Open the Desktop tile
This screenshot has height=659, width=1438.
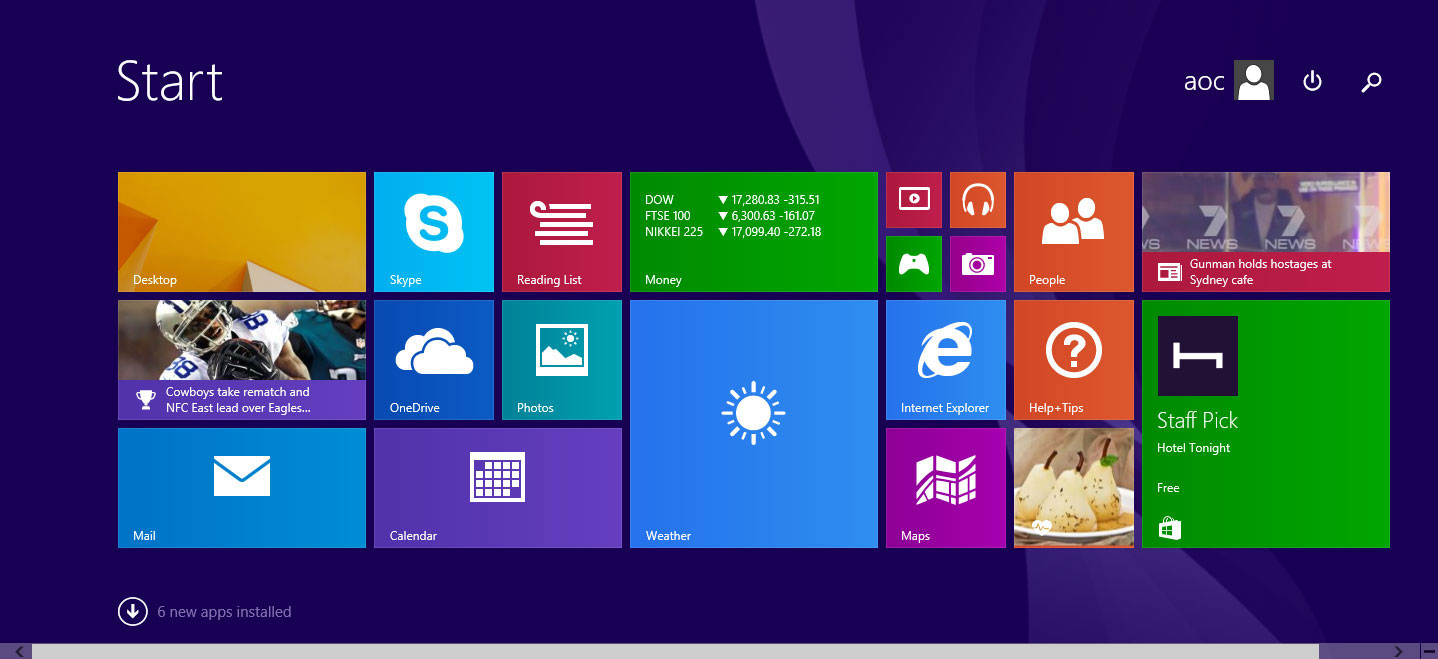242,232
